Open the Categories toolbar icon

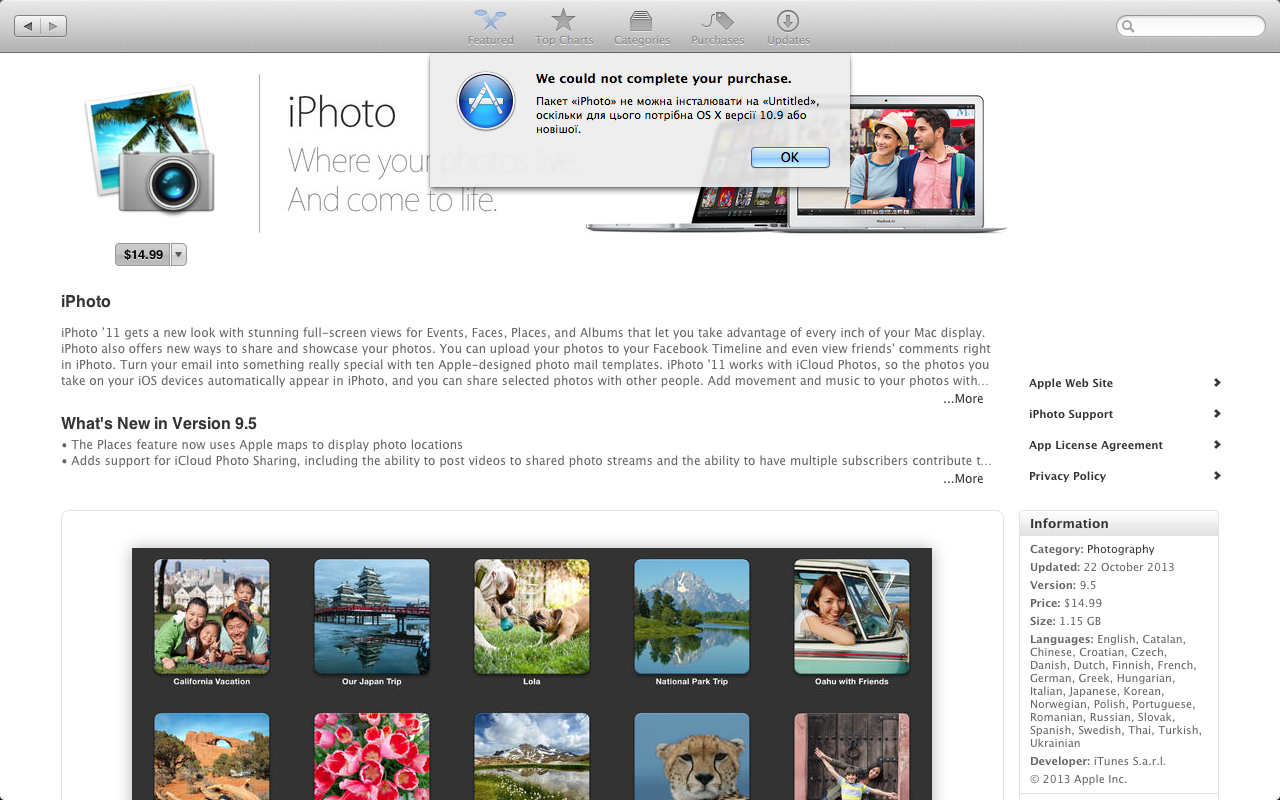click(641, 20)
